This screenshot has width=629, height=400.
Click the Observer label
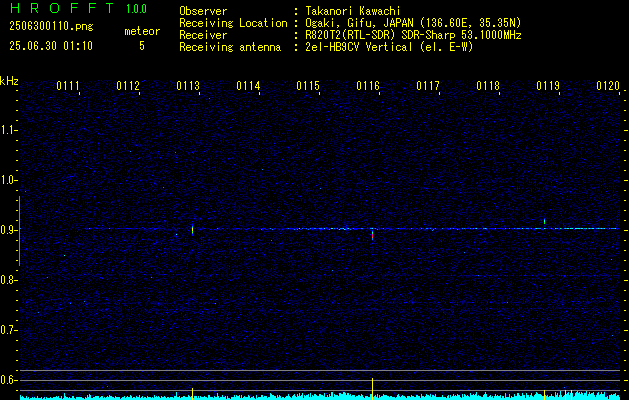point(203,11)
